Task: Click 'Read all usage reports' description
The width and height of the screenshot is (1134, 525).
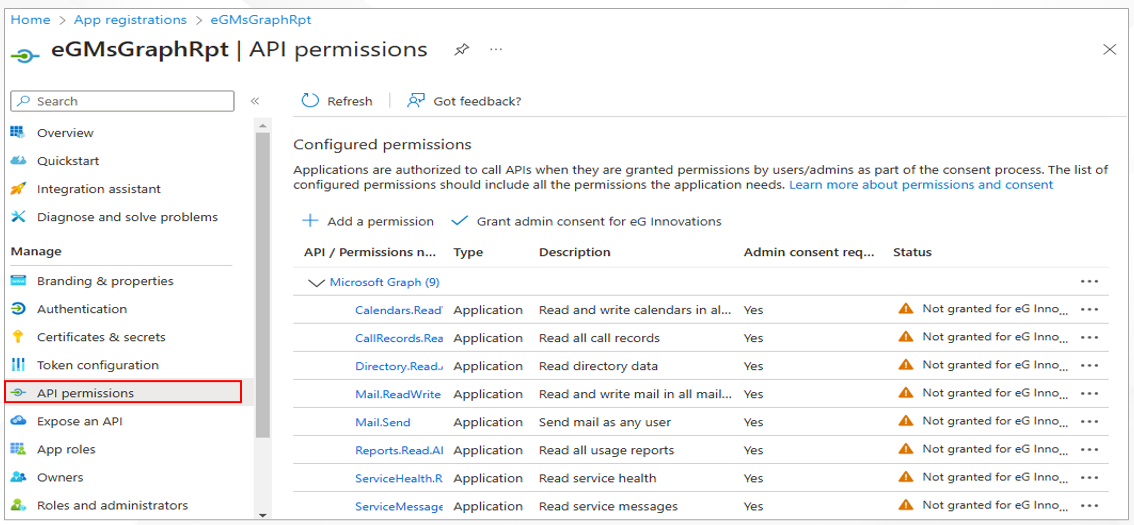Action: tap(606, 450)
